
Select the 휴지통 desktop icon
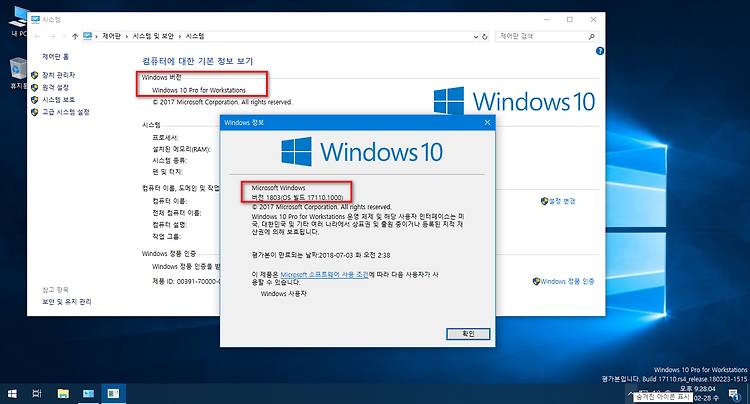[x=18, y=74]
